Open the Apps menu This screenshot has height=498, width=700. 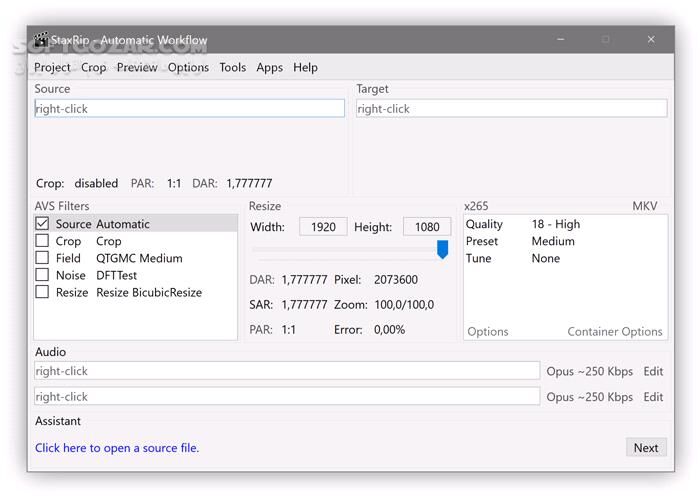point(269,67)
